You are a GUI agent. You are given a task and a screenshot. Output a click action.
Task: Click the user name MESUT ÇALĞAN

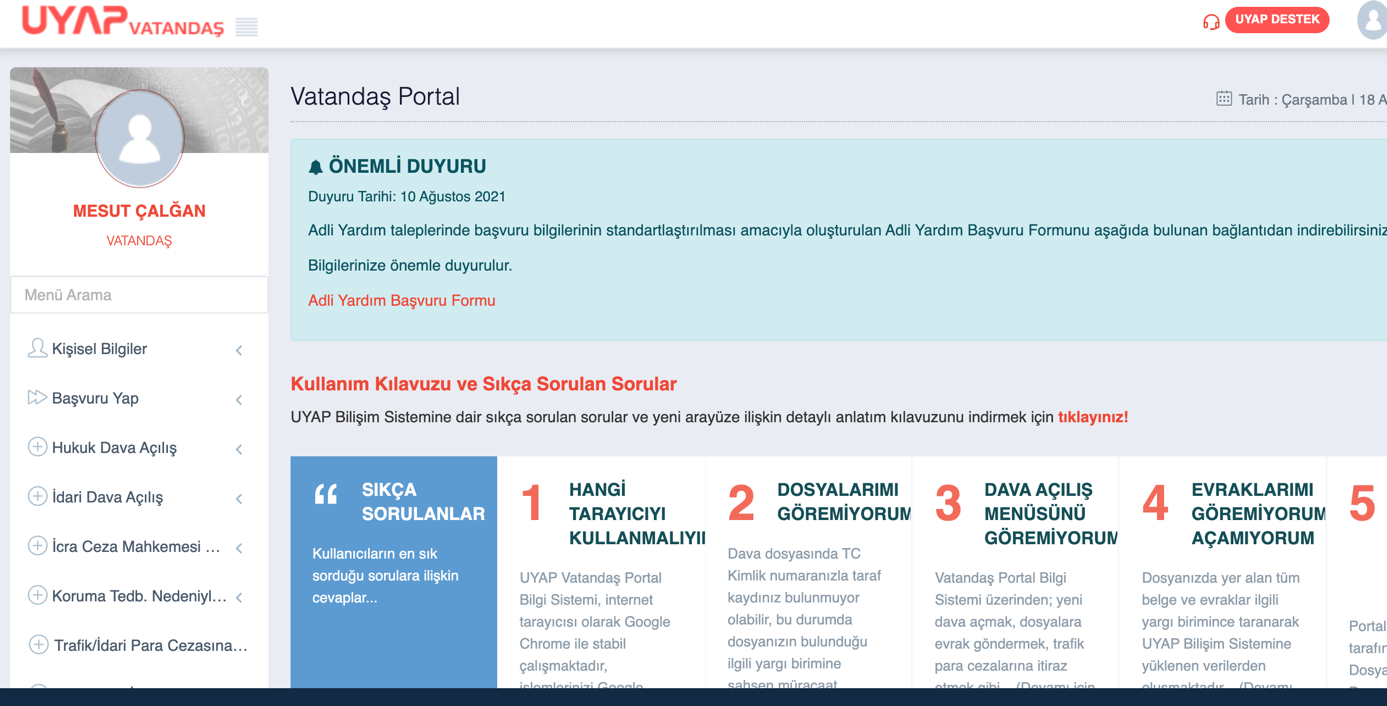click(139, 211)
